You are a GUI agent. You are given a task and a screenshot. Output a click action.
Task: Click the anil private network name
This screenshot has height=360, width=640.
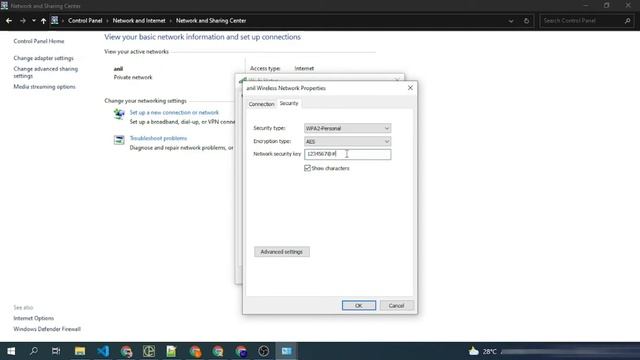click(118, 69)
